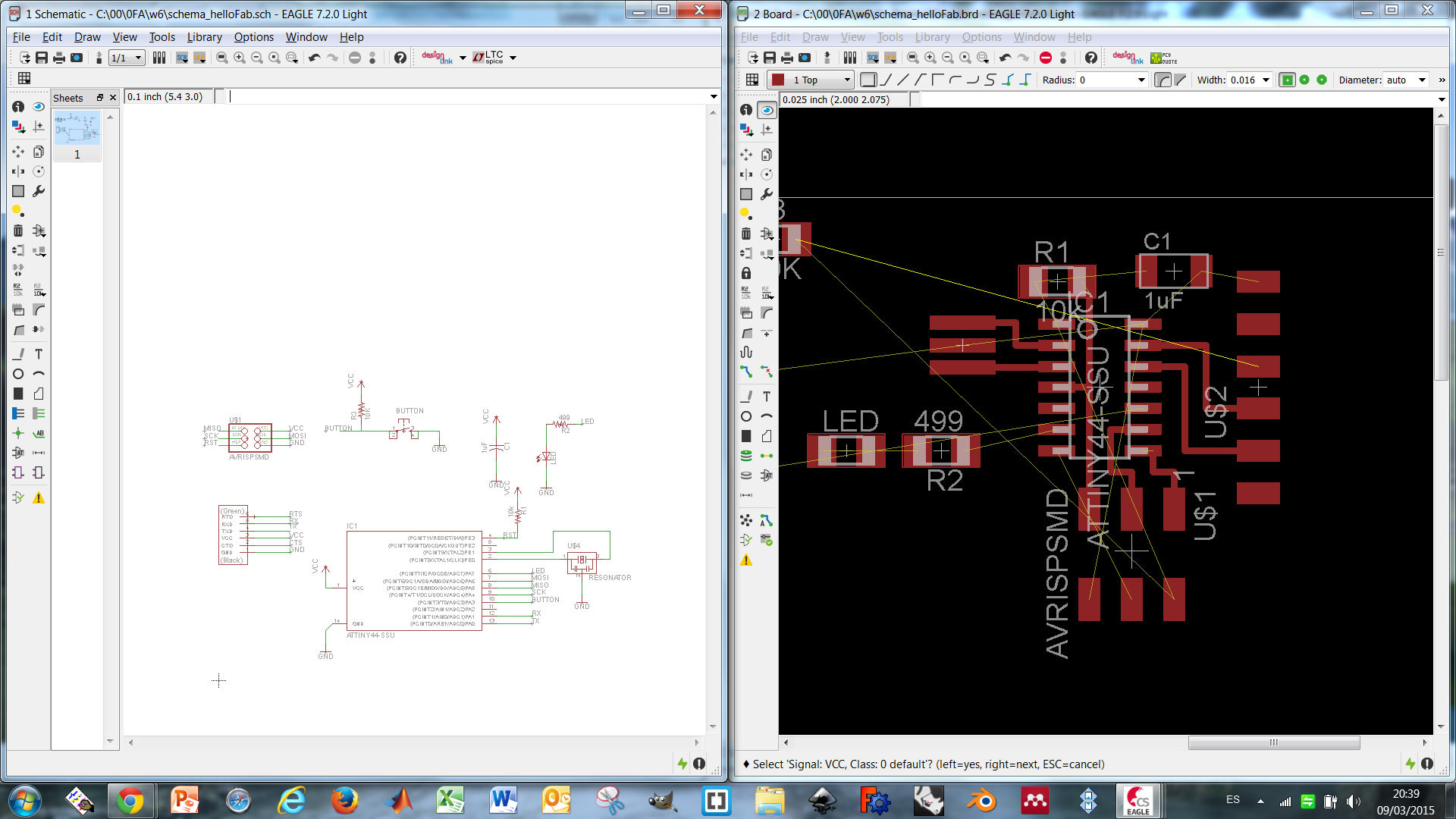Click the Route tool in board toolbar

[x=746, y=372]
